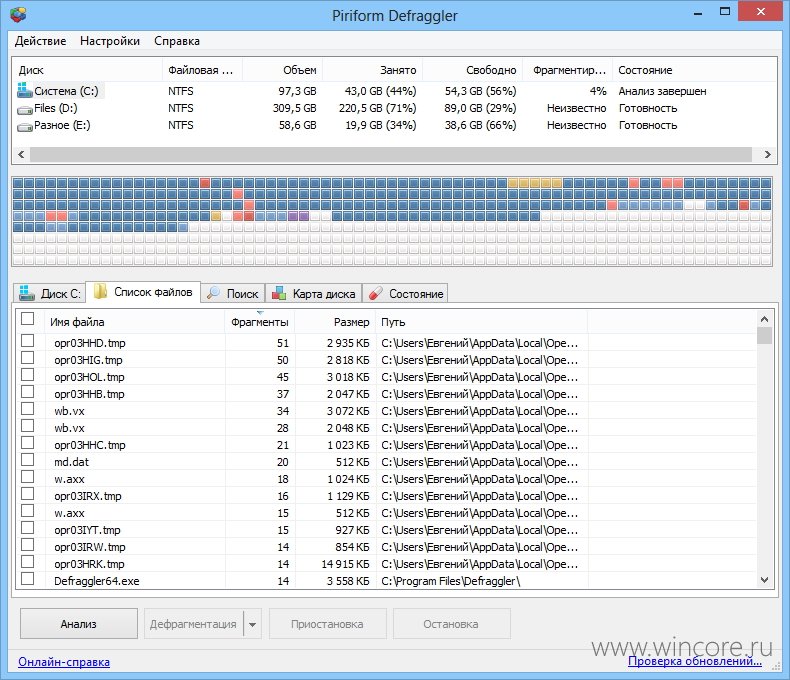Click the Остановка button
Screen dimensions: 790x680
click(x=451, y=624)
